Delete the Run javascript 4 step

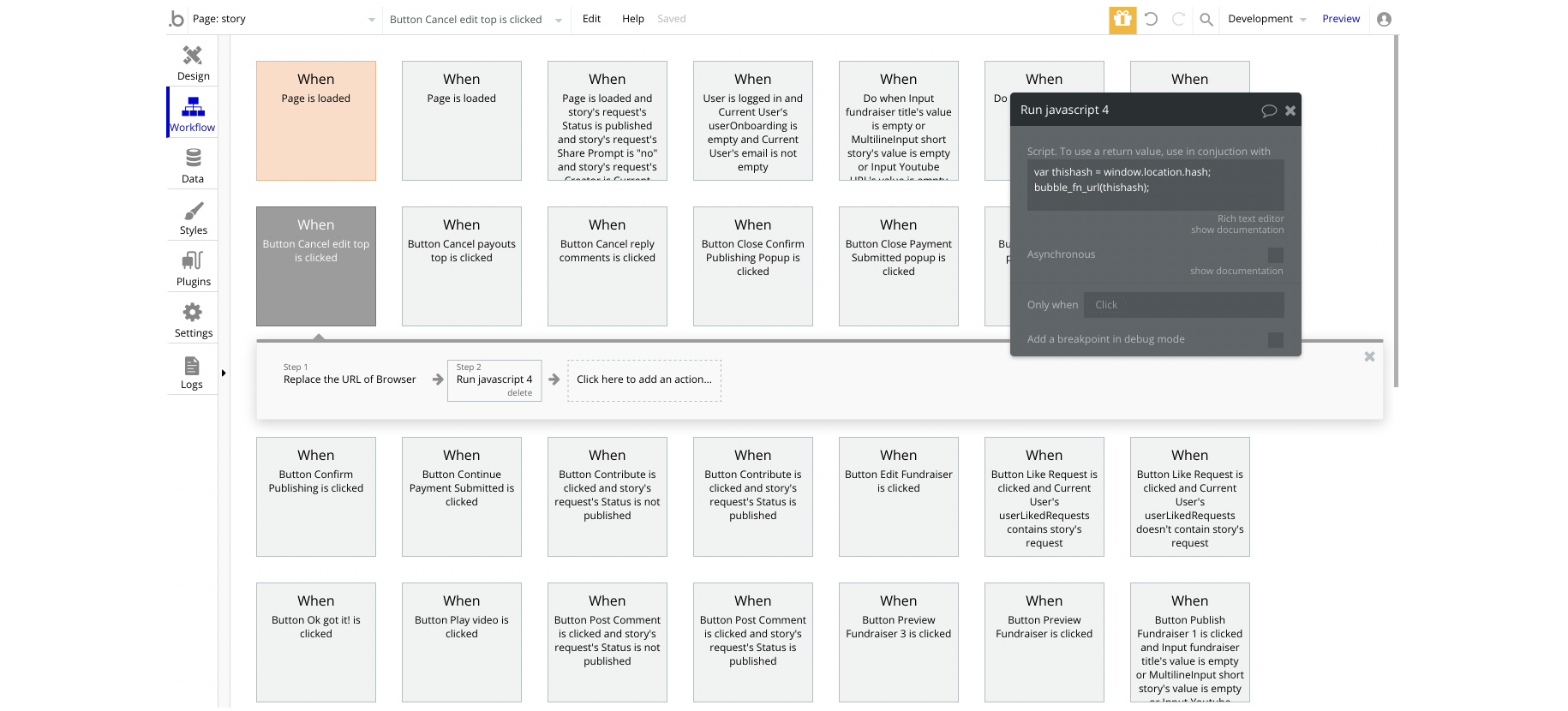point(519,393)
